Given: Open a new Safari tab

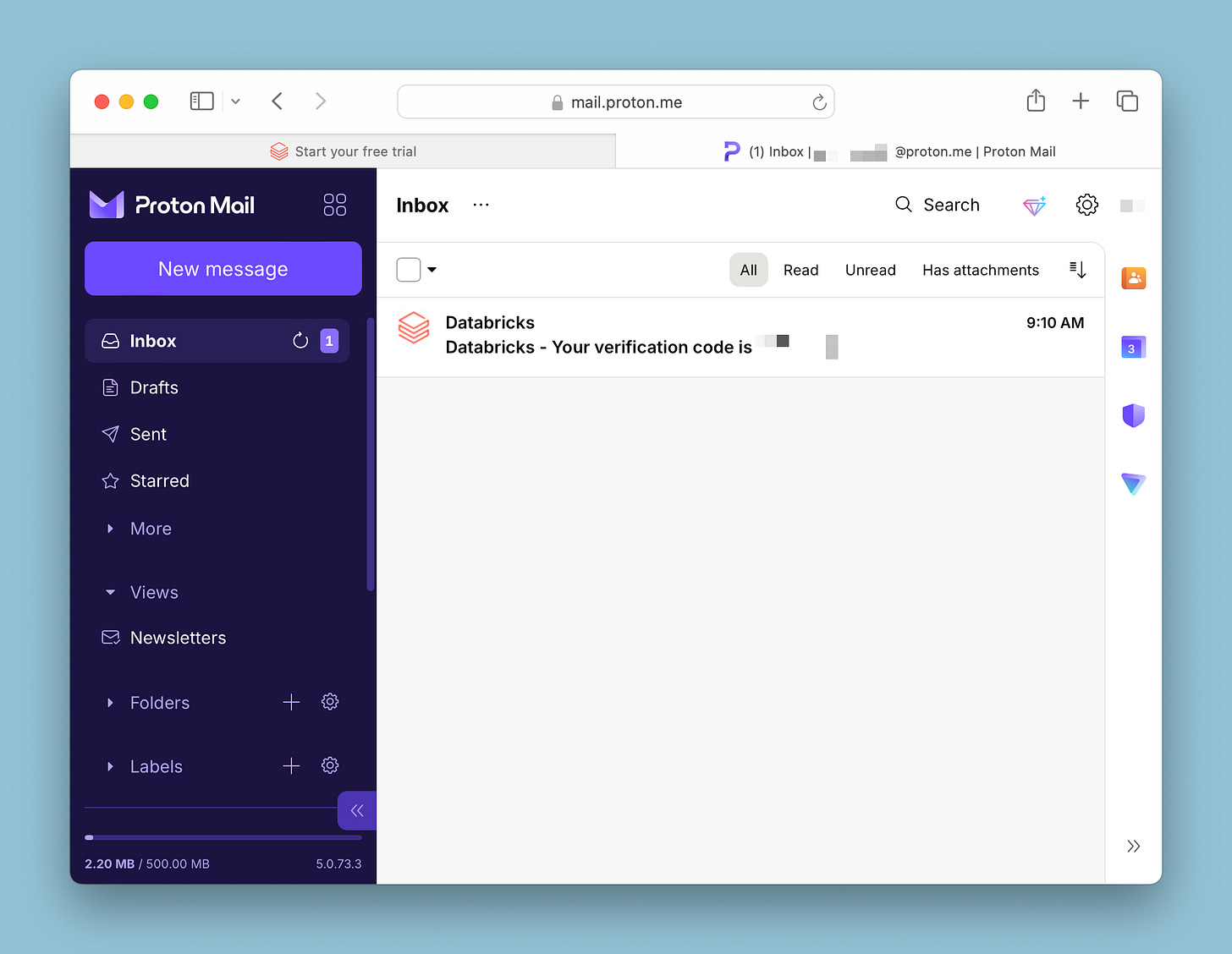Looking at the screenshot, I should point(1081,101).
